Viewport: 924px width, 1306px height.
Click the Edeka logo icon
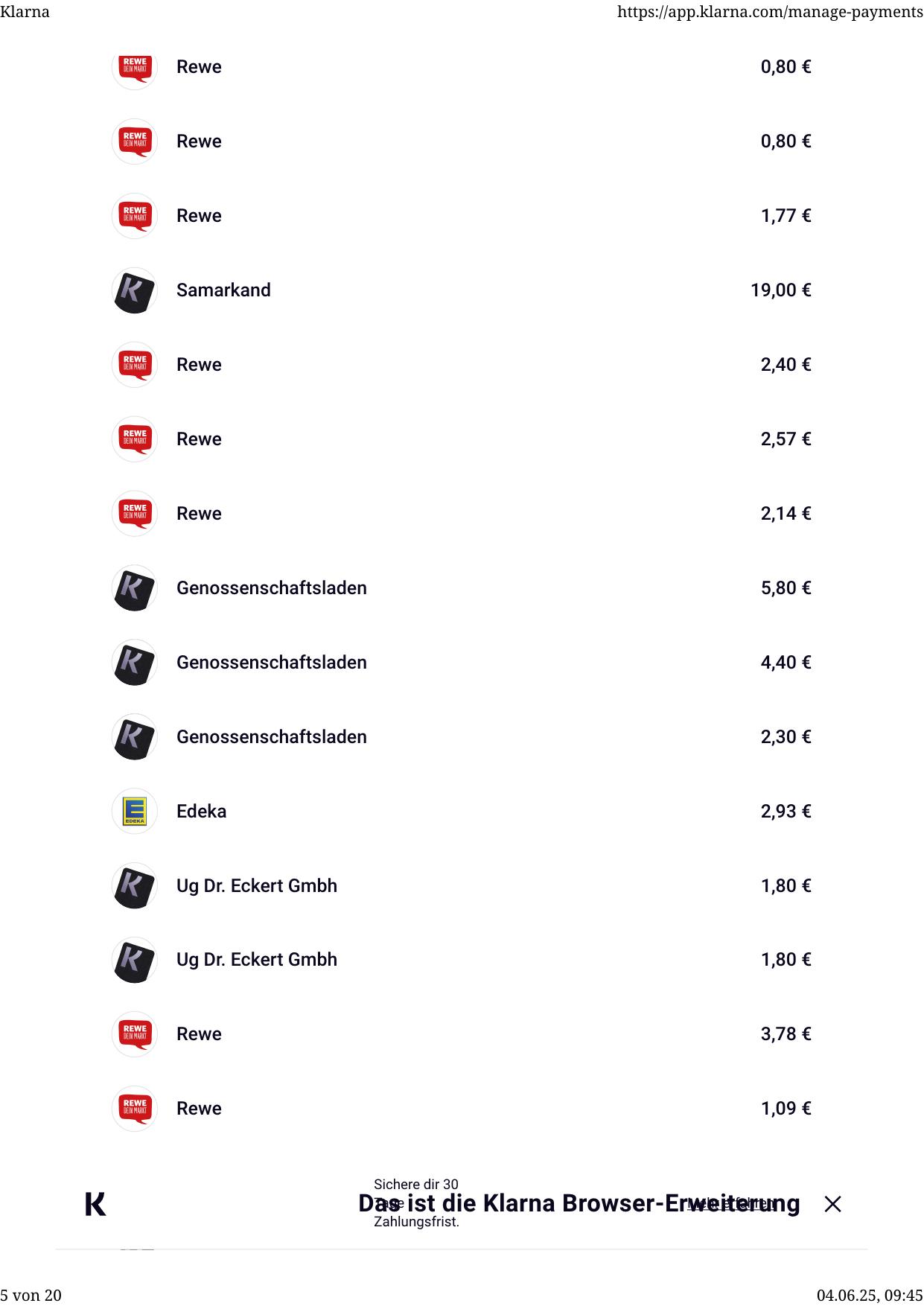coord(134,811)
